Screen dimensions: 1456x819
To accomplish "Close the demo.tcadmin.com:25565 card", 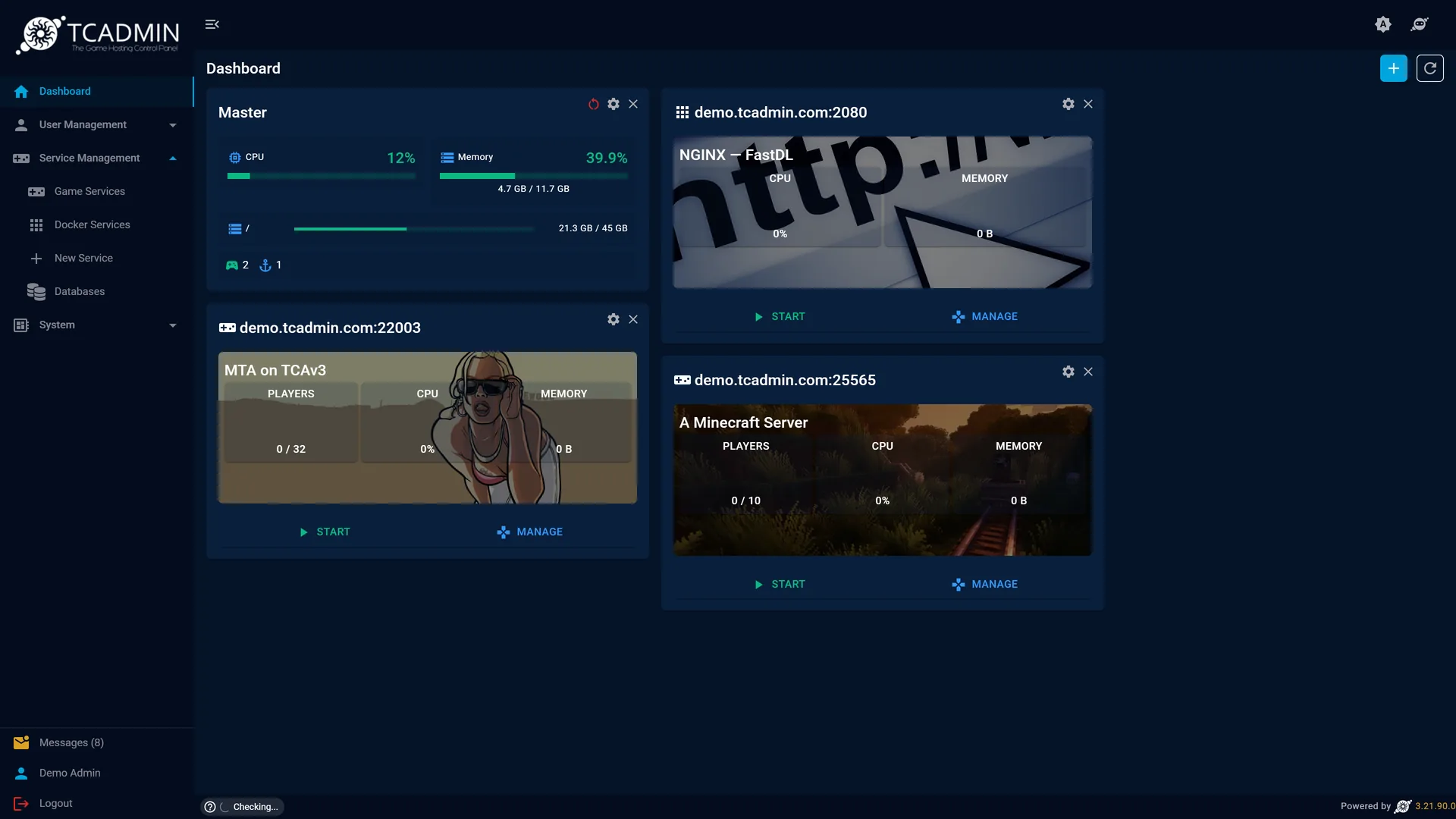I will click(1088, 372).
